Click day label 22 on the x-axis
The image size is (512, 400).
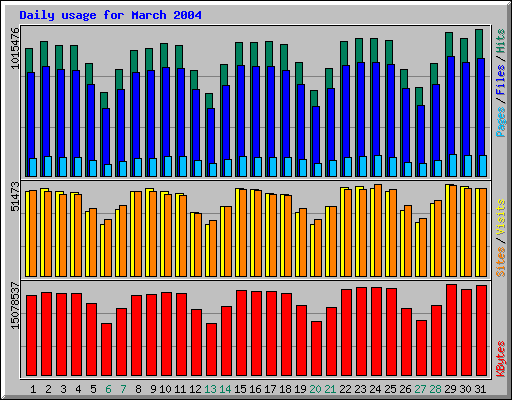click(345, 389)
